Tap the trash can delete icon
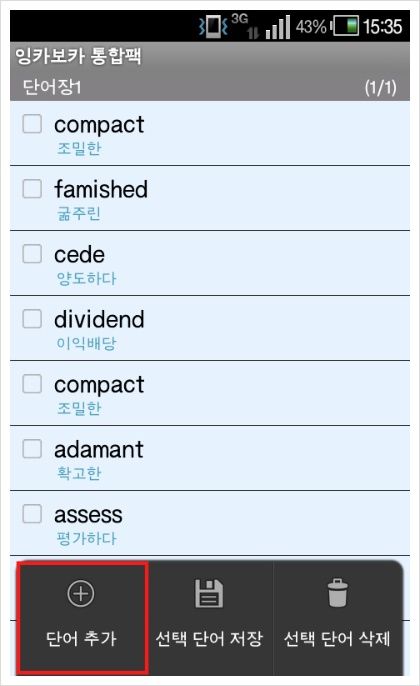Screen dimensions: 420x686 pos(337,592)
